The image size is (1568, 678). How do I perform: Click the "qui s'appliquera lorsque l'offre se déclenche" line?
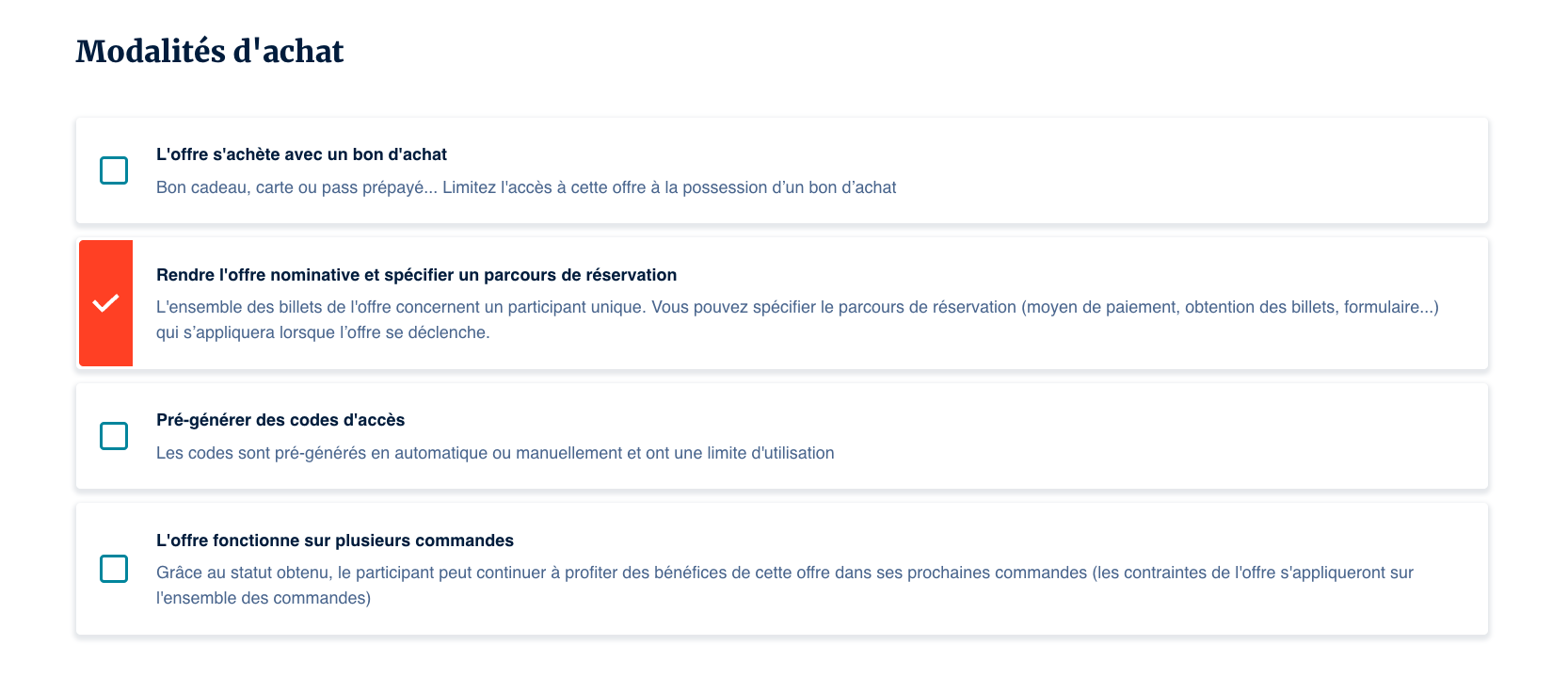(323, 332)
